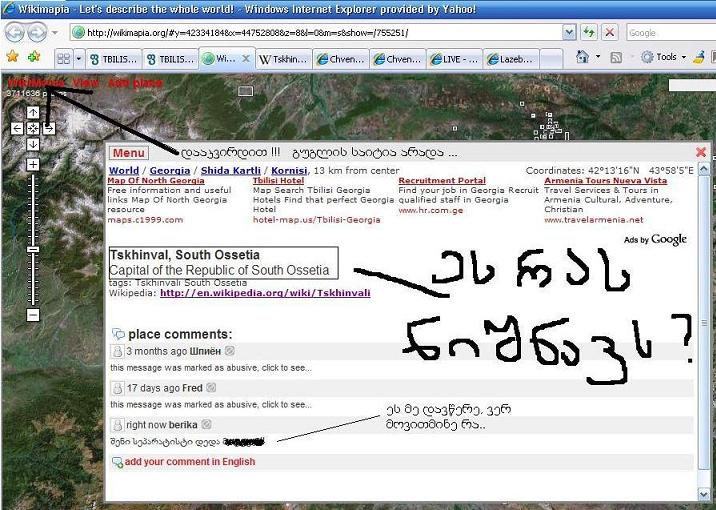Click the small place rectangle on map

(x=246, y=91)
